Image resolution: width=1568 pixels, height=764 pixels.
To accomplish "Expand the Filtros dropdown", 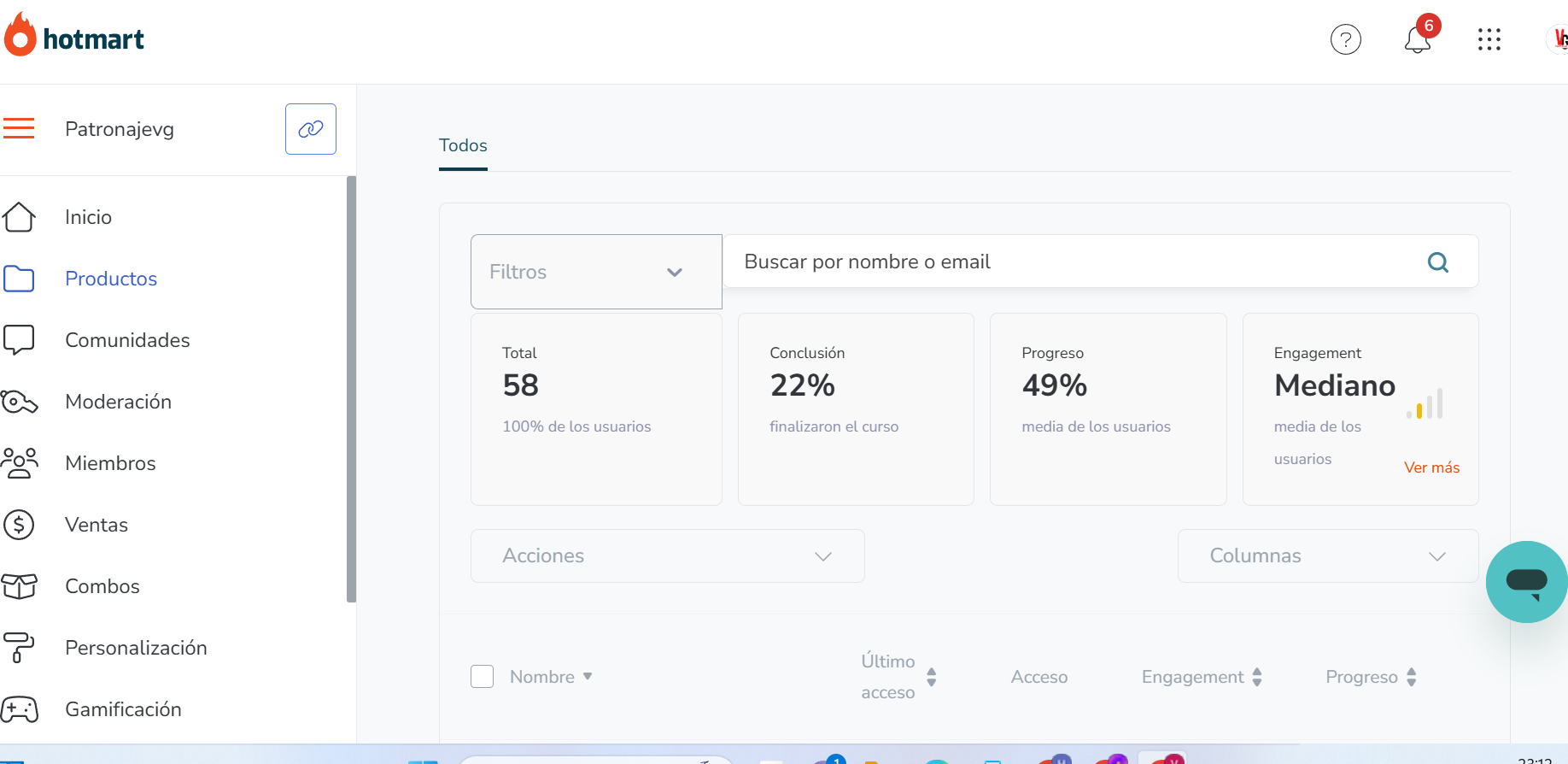I will coord(596,272).
